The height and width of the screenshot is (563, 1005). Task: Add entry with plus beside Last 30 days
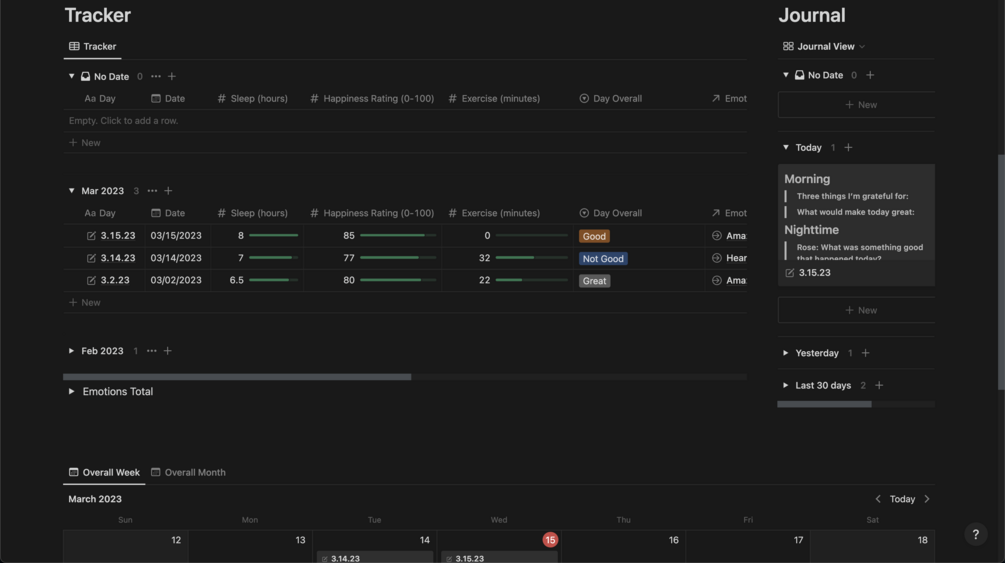coord(879,385)
